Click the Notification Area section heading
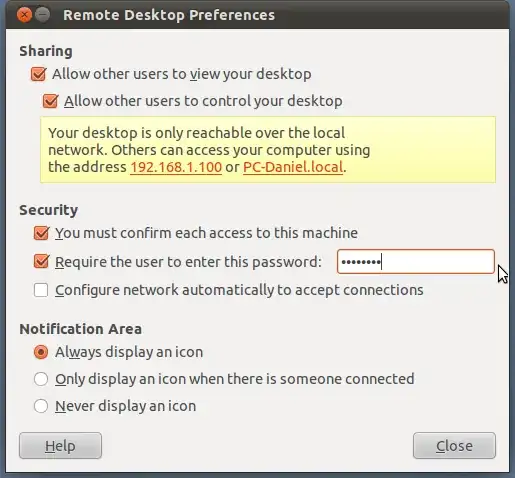Viewport: 515px width, 478px height. pyautogui.click(x=81, y=329)
